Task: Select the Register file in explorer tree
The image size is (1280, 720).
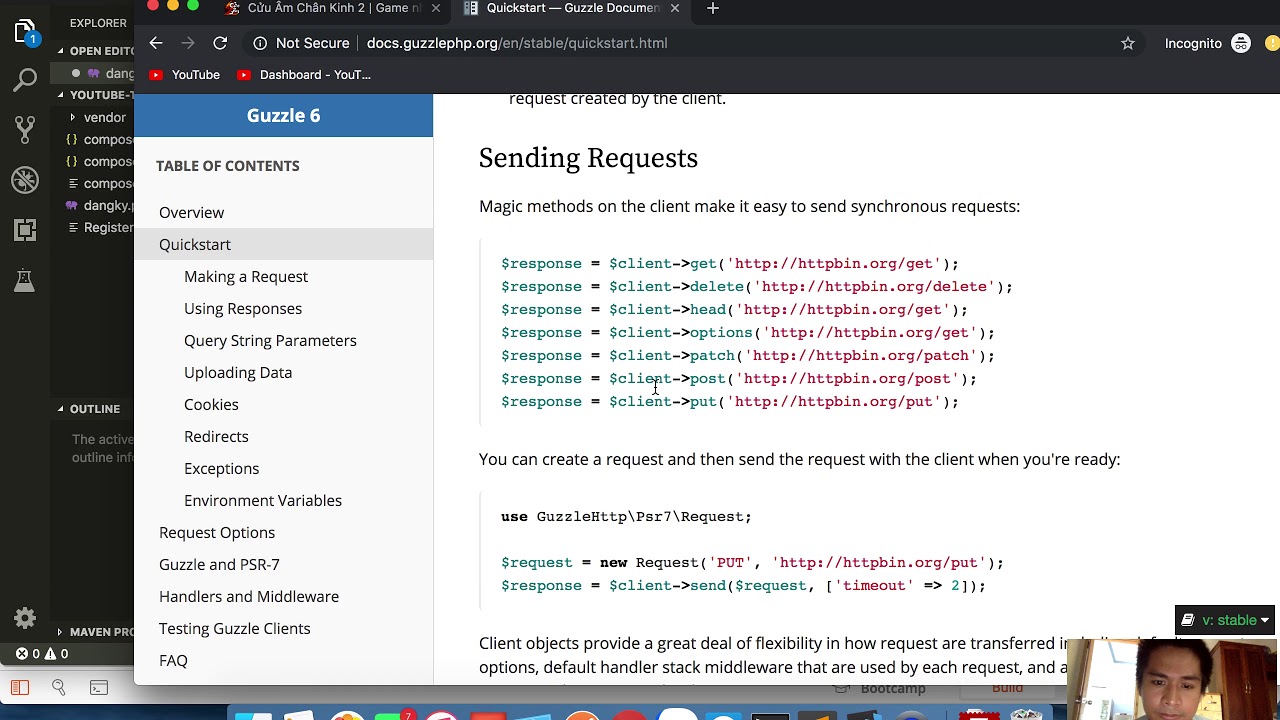Action: point(99,227)
